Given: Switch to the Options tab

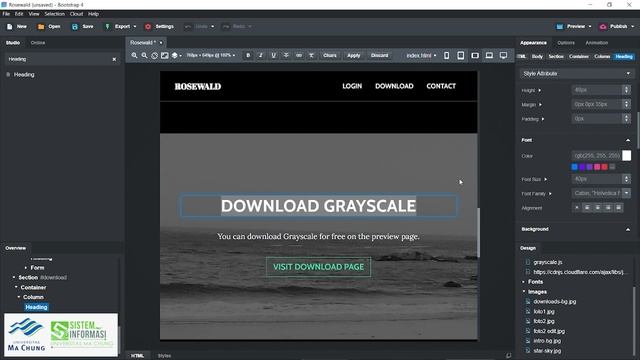Looking at the screenshot, I should pyautogui.click(x=566, y=43).
